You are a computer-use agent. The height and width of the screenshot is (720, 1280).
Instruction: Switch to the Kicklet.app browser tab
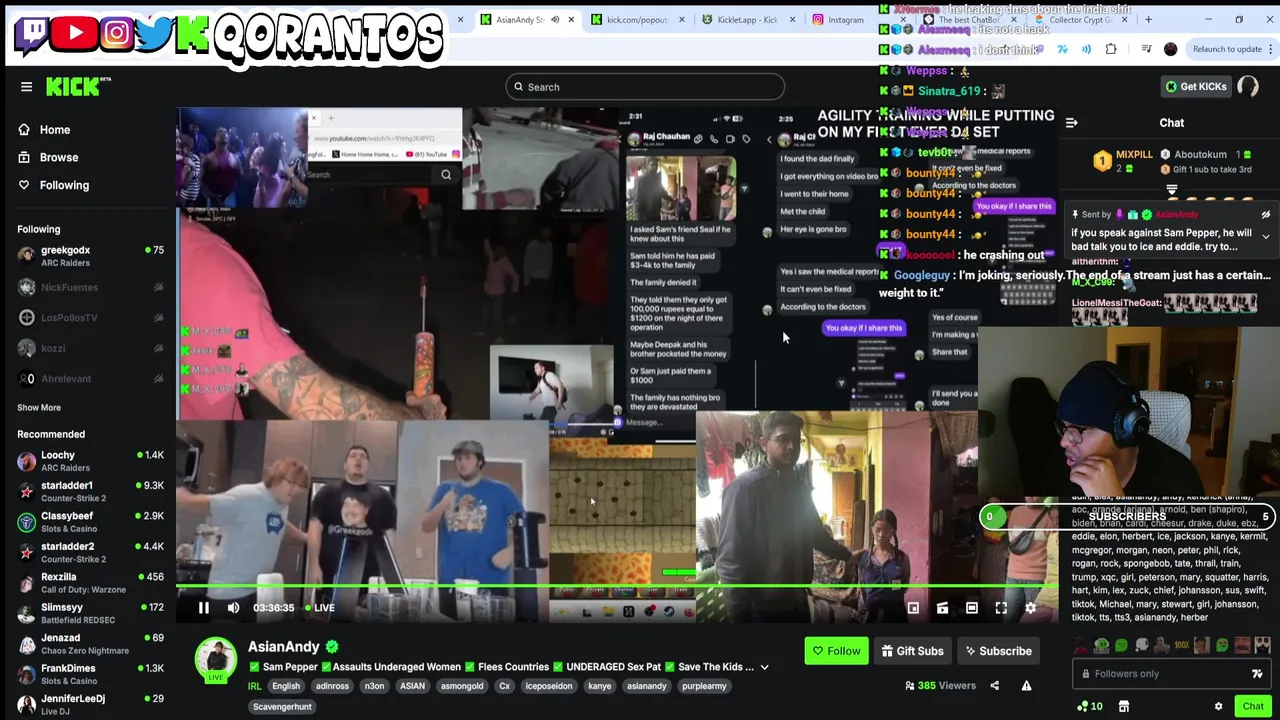[x=747, y=20]
